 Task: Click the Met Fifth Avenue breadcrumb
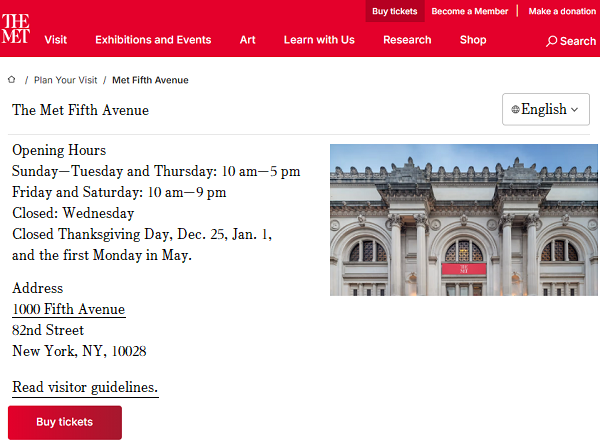[150, 80]
